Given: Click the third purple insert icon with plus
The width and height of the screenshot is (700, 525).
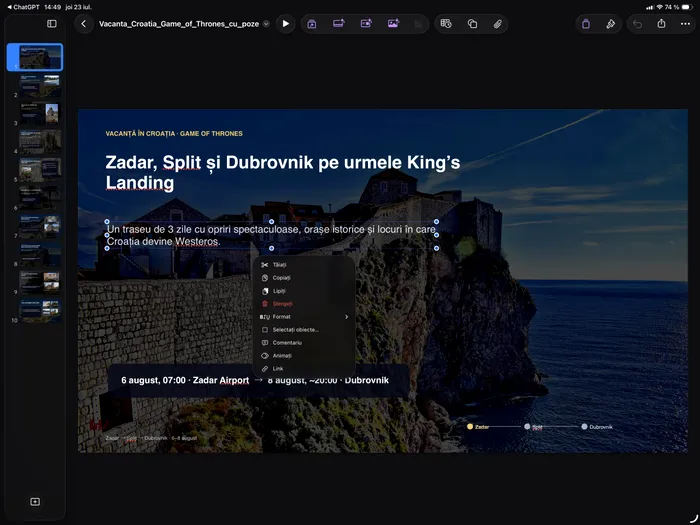Looking at the screenshot, I should [x=366, y=24].
